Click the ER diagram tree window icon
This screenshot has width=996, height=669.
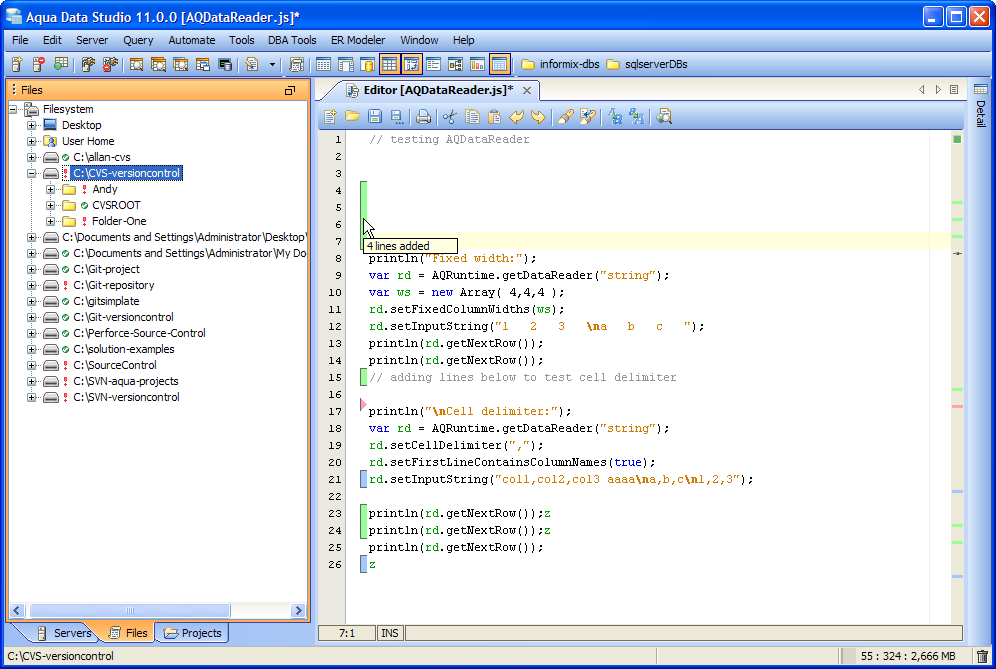click(x=455, y=64)
